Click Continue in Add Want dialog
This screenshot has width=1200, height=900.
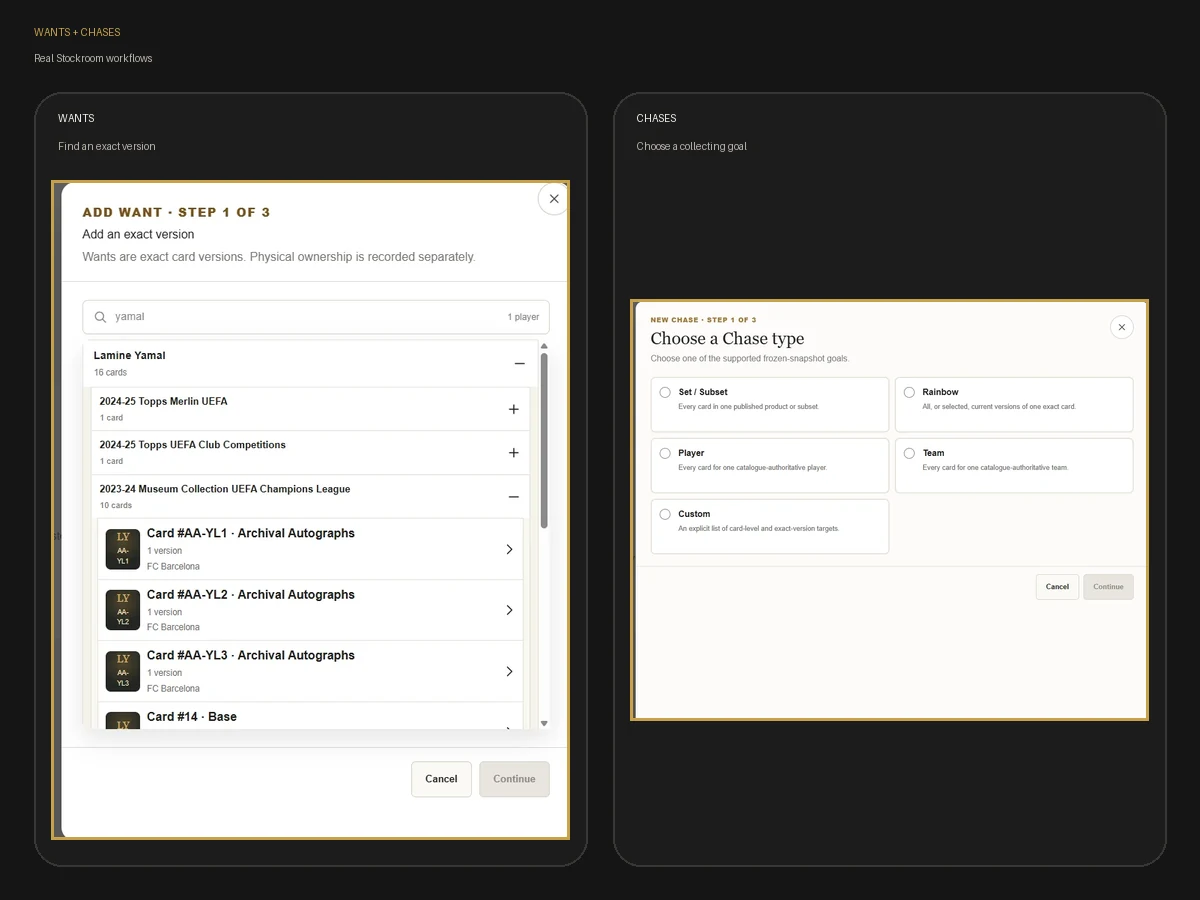(514, 779)
